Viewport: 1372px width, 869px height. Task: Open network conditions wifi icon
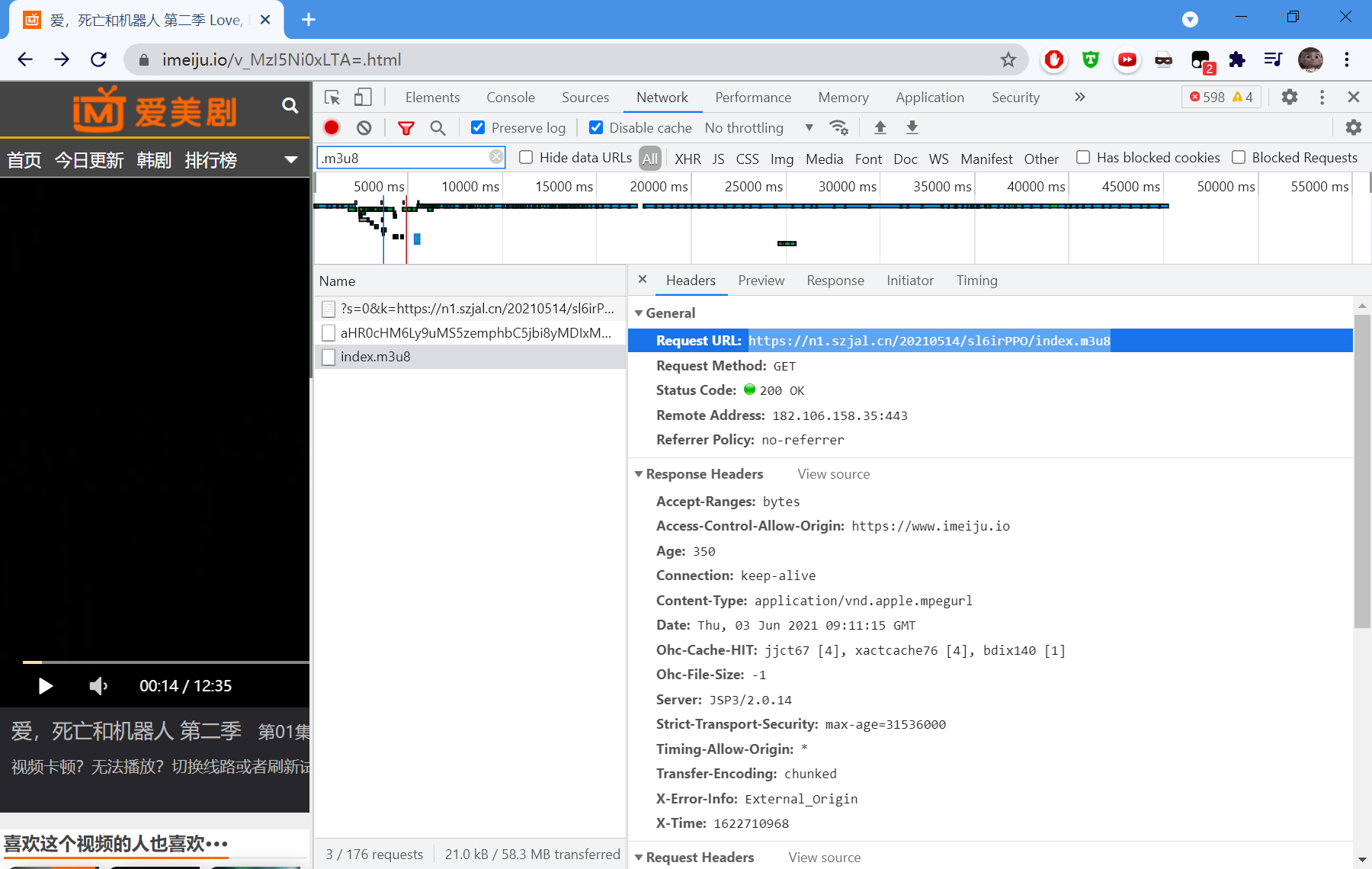(x=838, y=127)
